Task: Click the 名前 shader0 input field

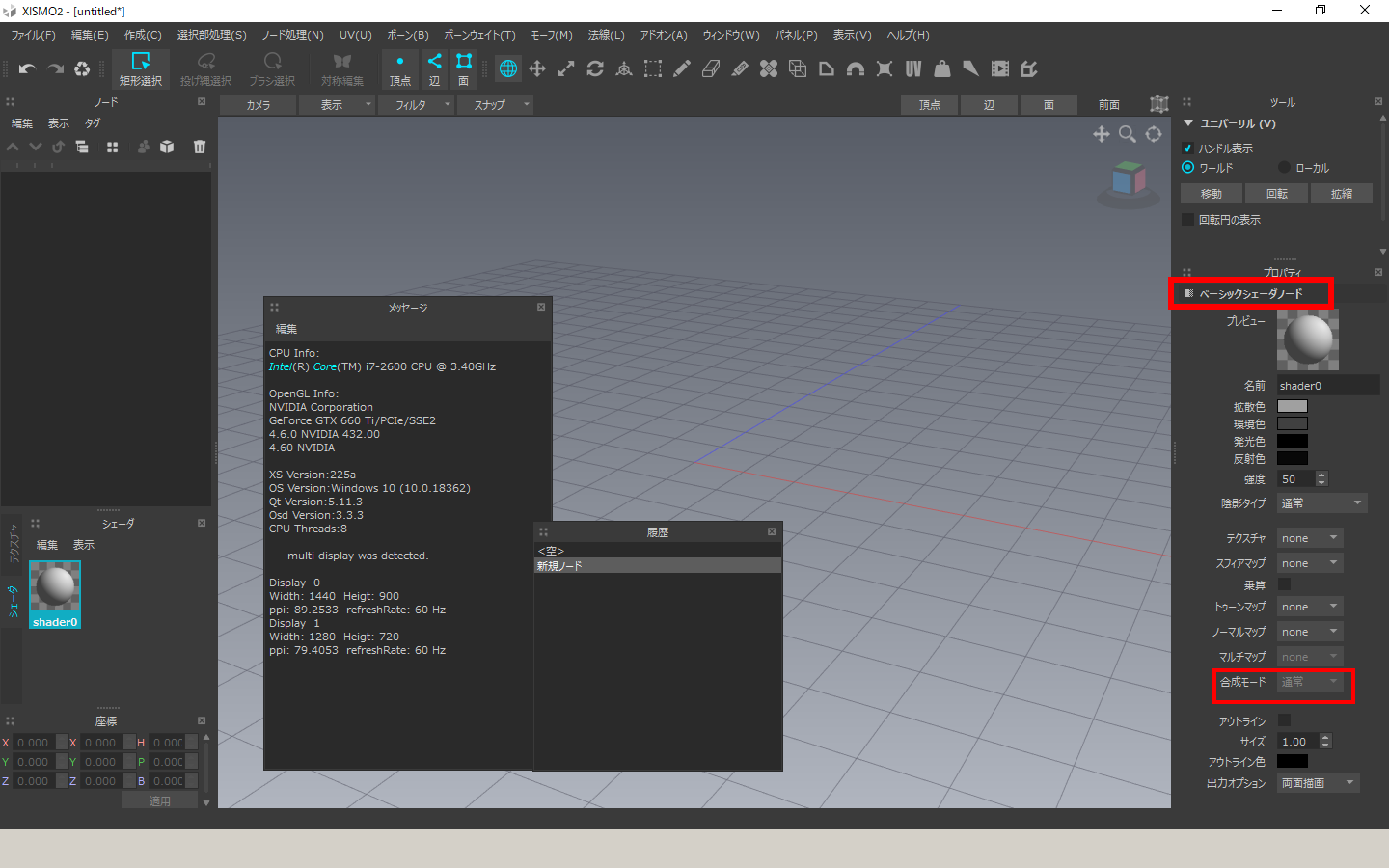Action: (x=1328, y=386)
